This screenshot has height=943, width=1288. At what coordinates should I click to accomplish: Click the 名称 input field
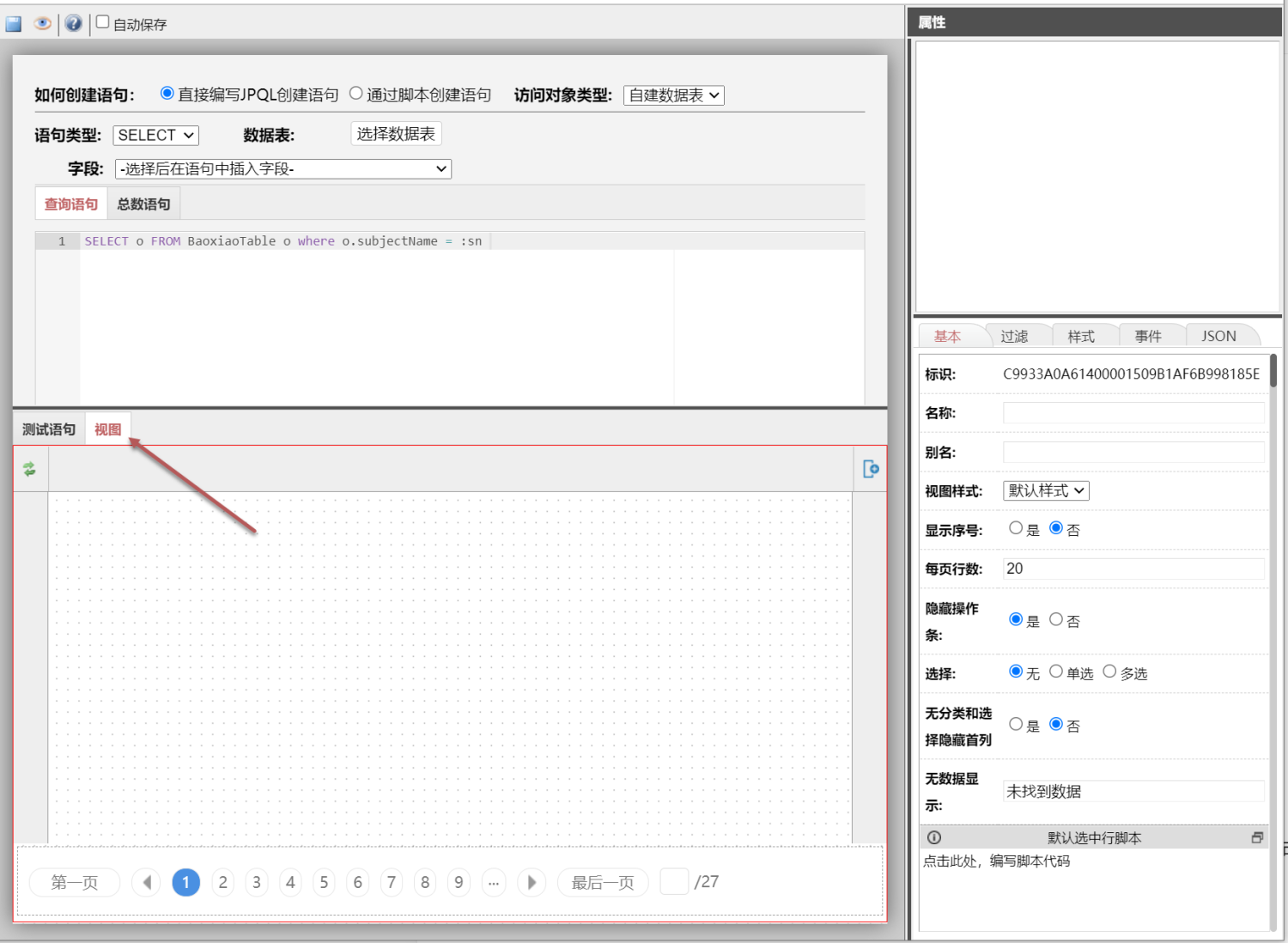(x=1133, y=413)
